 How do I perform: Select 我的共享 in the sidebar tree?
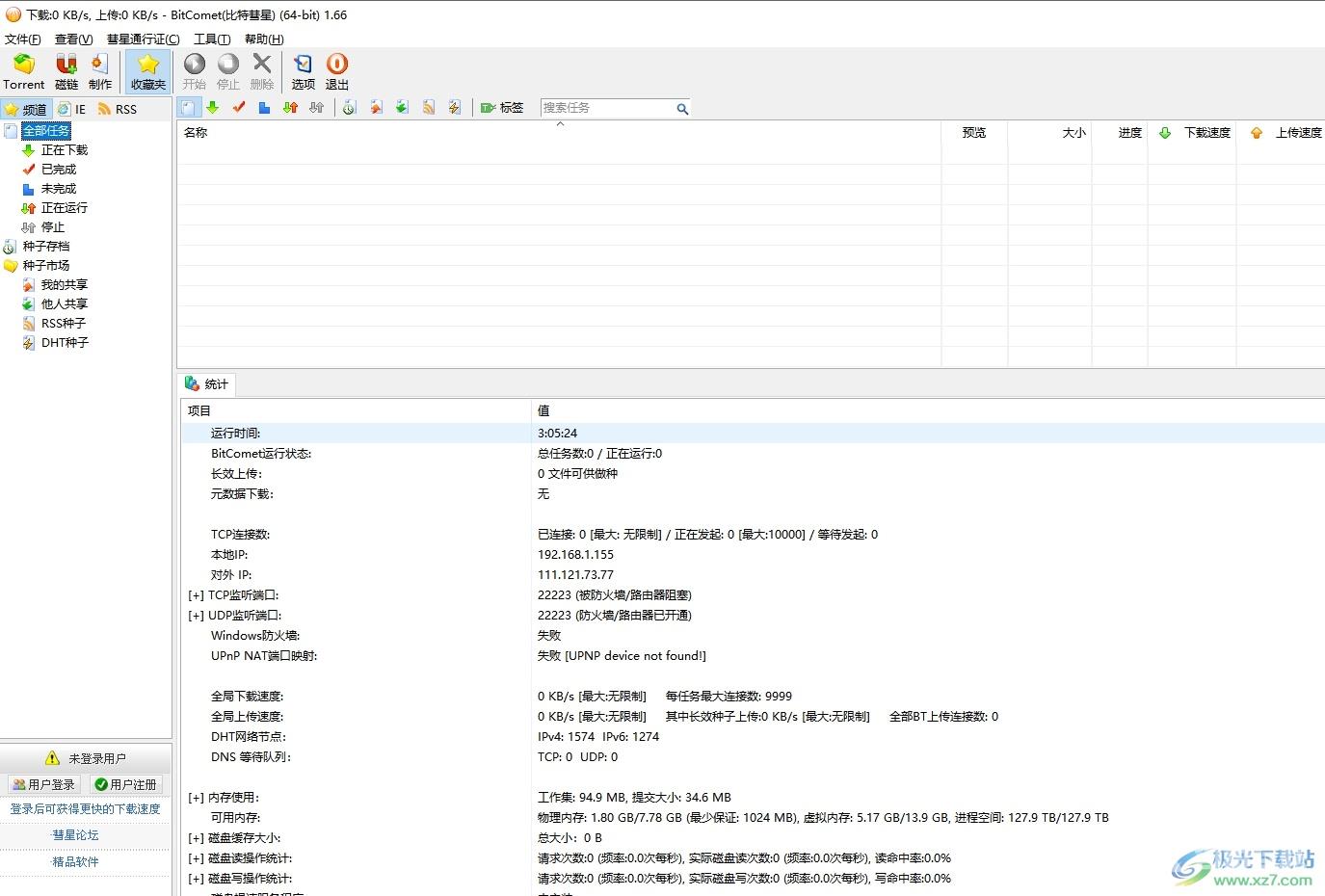click(64, 285)
